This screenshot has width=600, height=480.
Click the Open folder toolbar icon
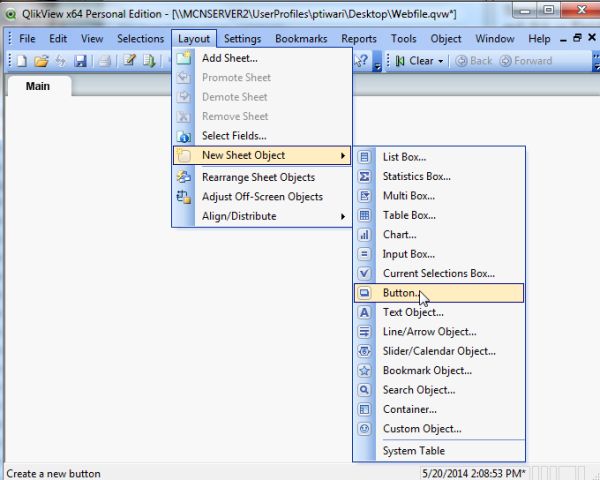41,60
